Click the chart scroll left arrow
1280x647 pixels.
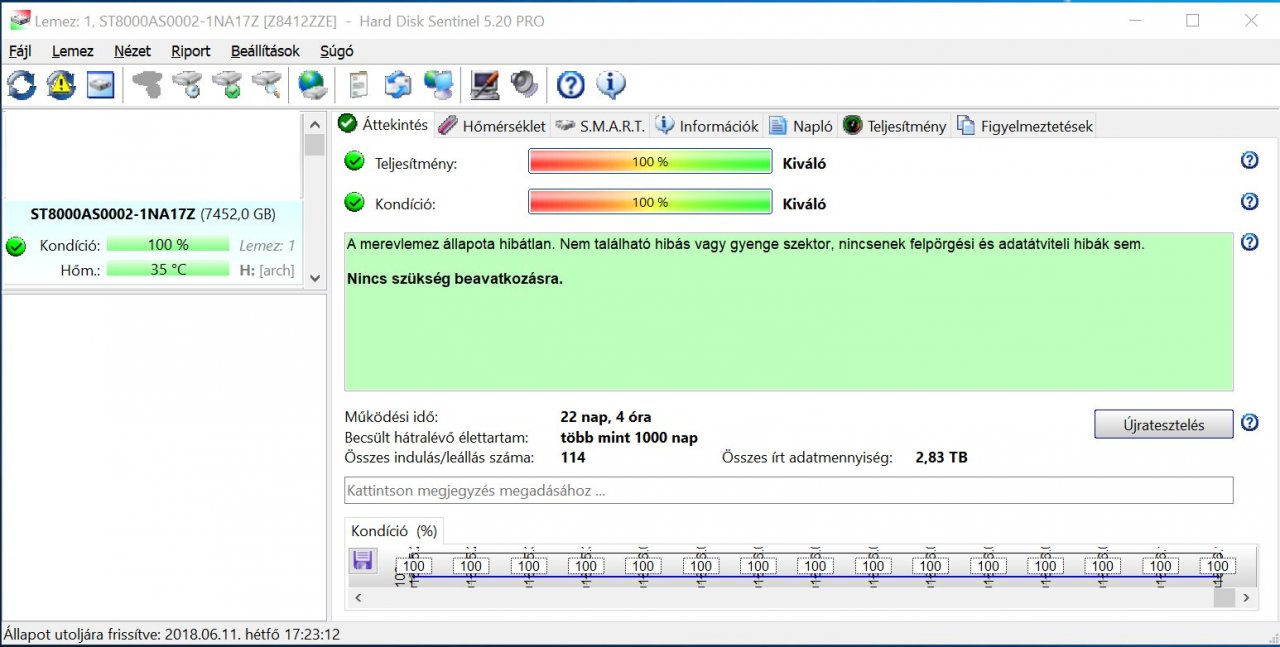(356, 597)
